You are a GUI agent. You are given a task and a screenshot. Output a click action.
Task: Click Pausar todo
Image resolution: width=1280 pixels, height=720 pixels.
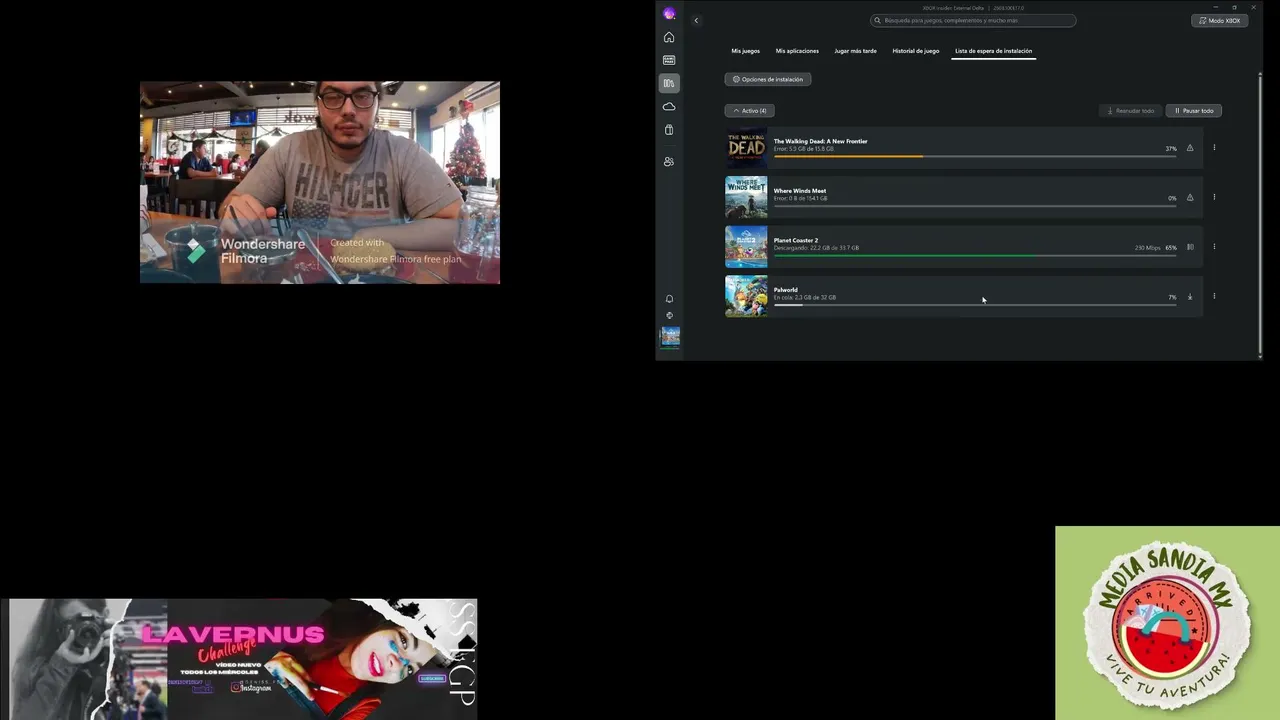click(1194, 111)
